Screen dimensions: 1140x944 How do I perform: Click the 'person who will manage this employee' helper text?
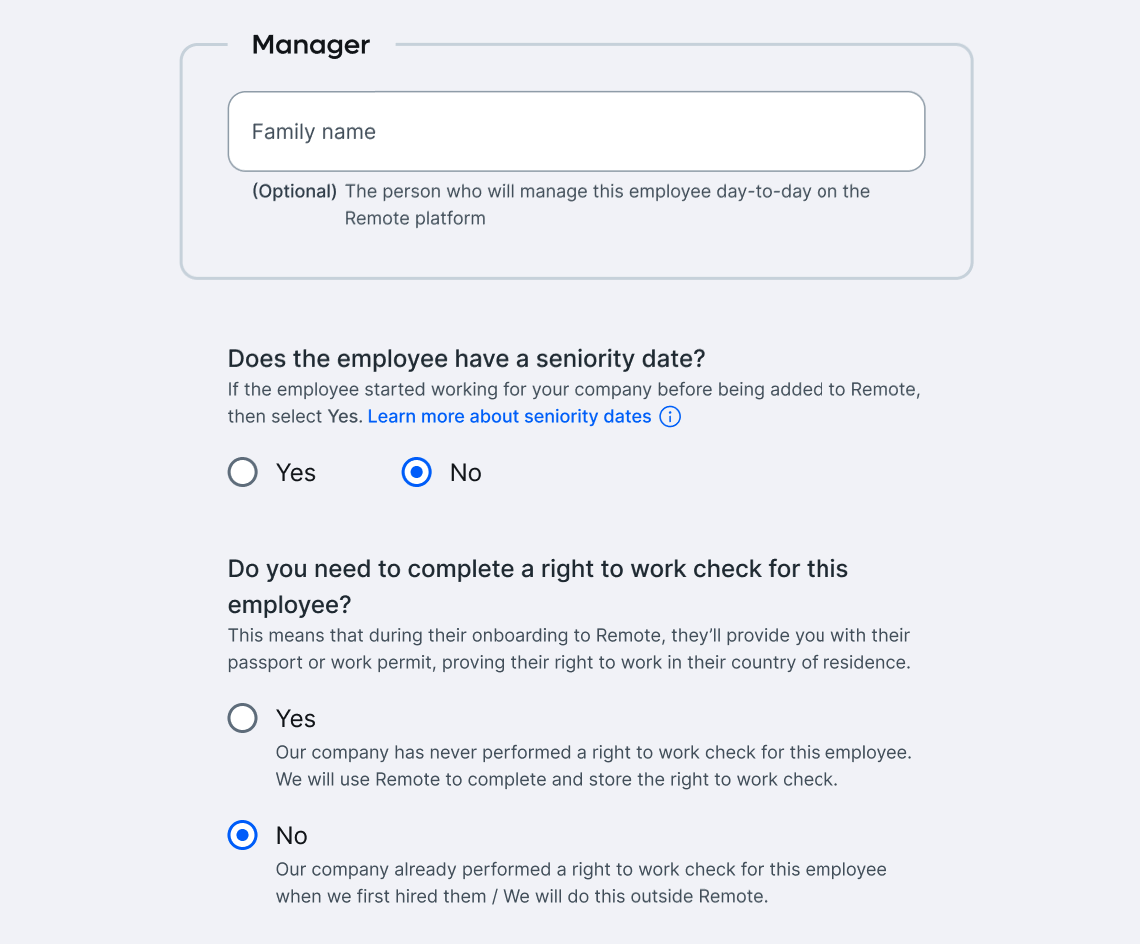[x=607, y=204]
